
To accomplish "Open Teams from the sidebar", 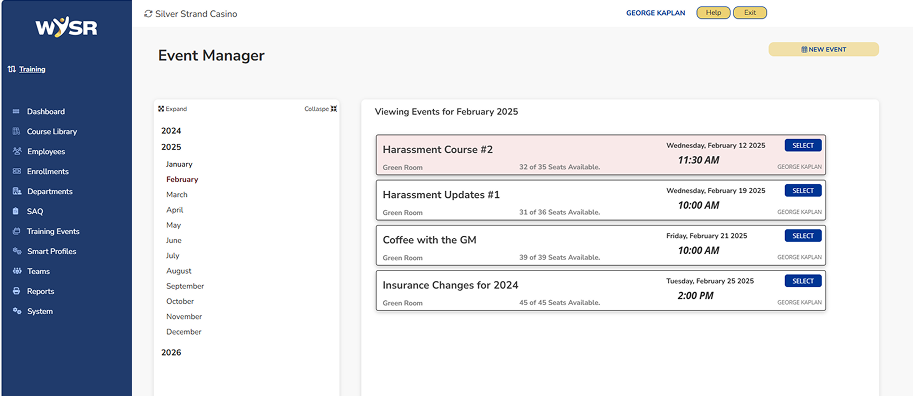I will click(38, 271).
